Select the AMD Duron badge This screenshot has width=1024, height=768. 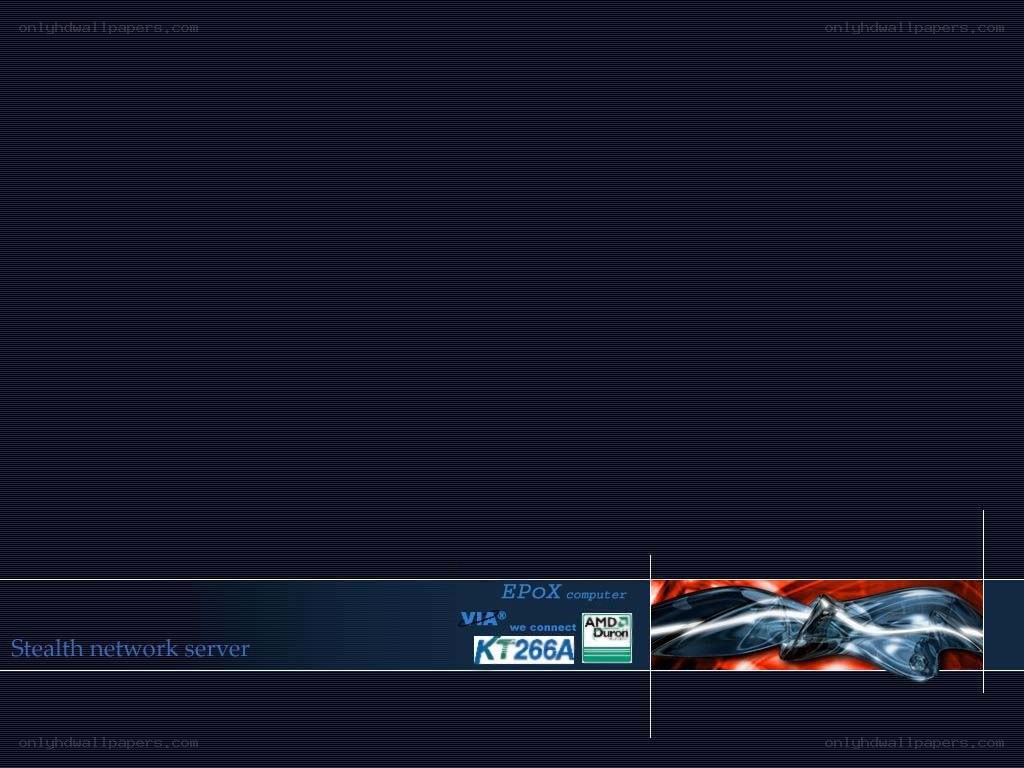(607, 638)
